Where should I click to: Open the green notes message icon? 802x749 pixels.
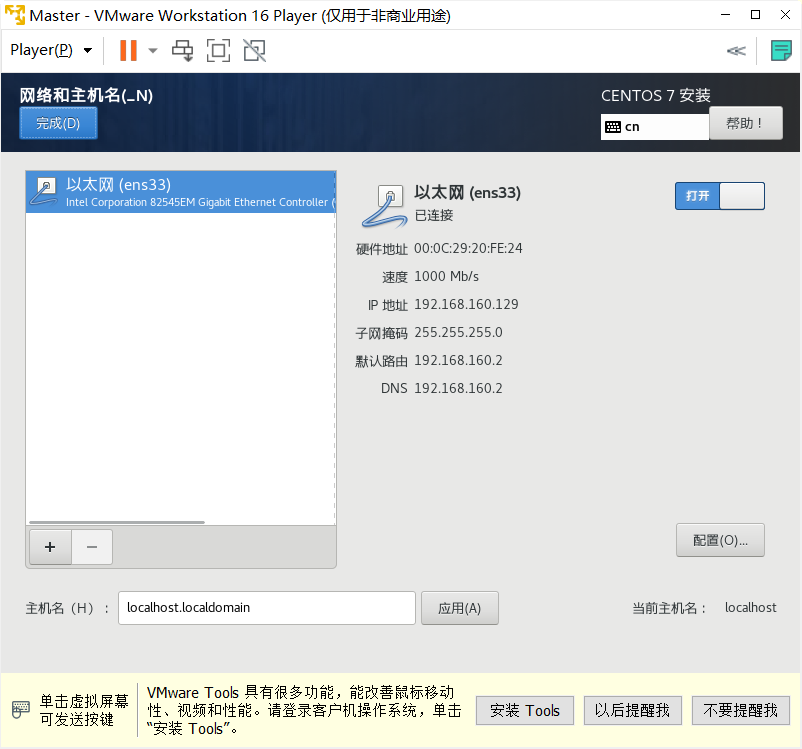click(x=781, y=51)
